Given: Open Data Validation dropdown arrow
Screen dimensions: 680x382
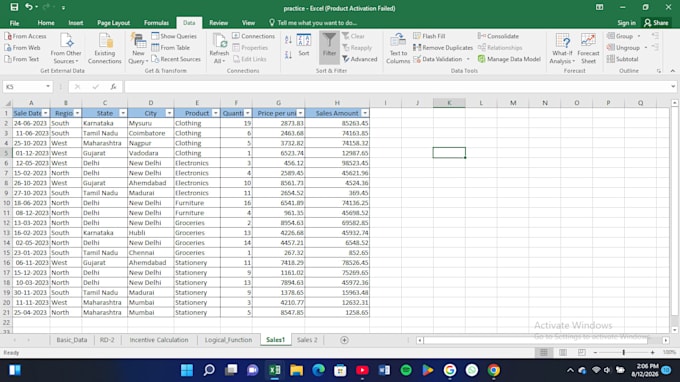Looking at the screenshot, I should pos(468,59).
